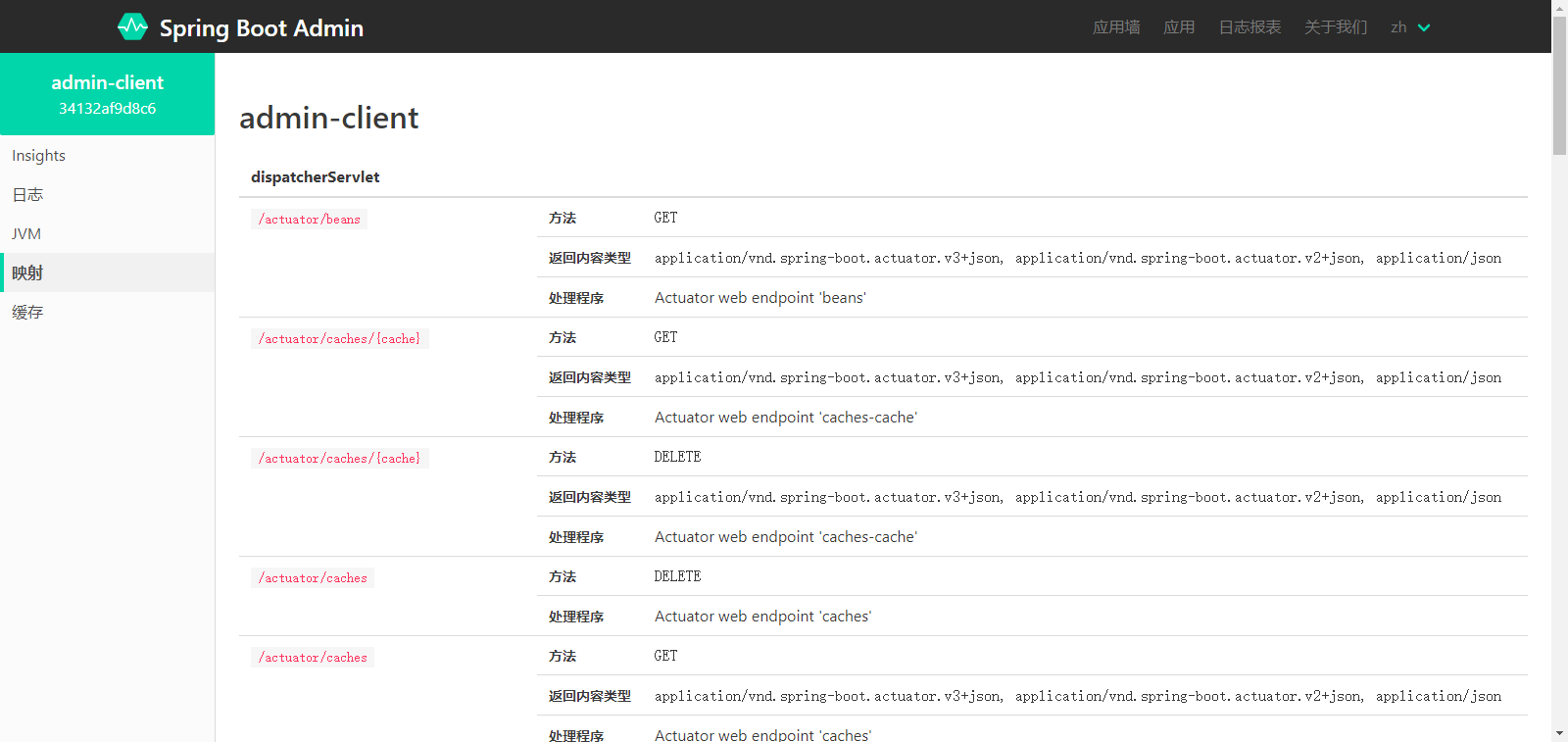Click the /actuator/caches path with GET method
This screenshot has width=1568, height=742.
click(x=313, y=657)
